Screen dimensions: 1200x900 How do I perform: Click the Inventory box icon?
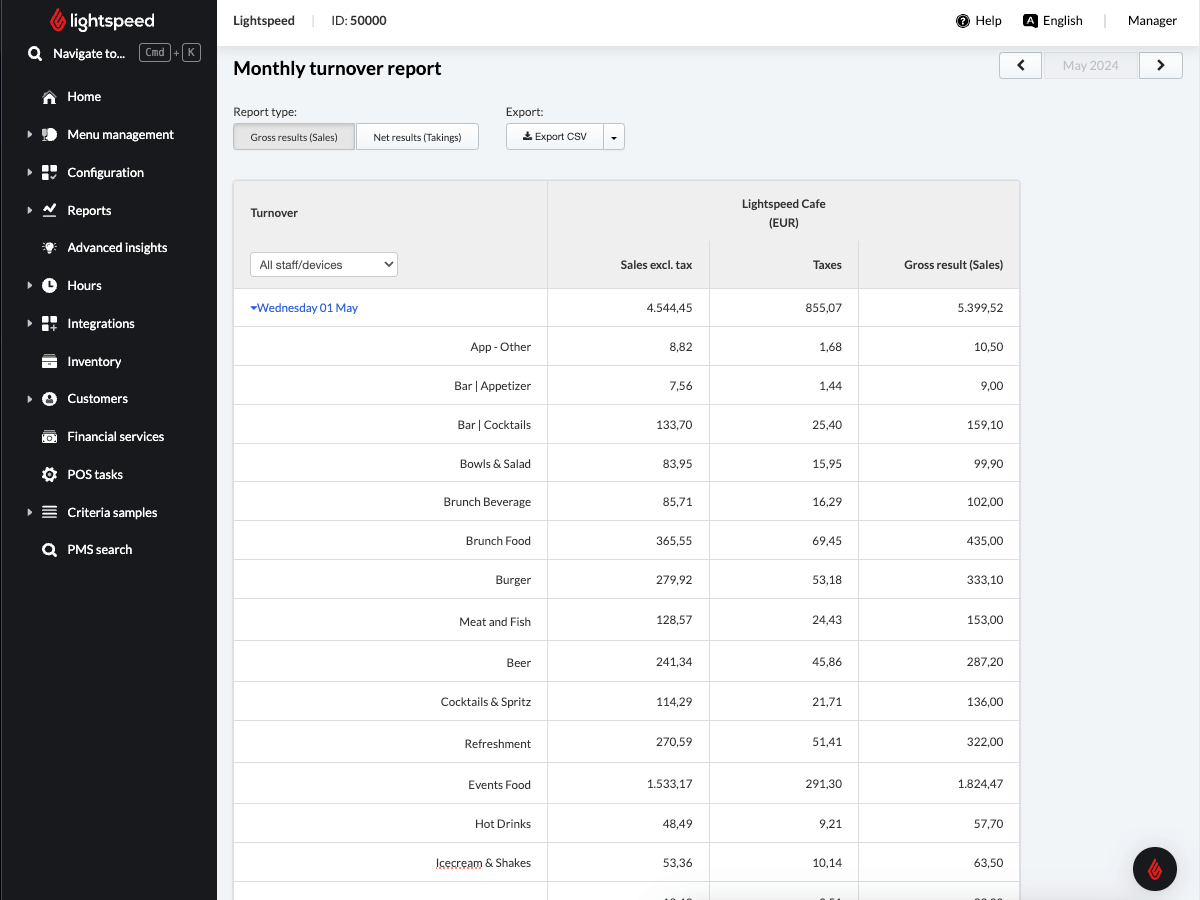coord(49,362)
